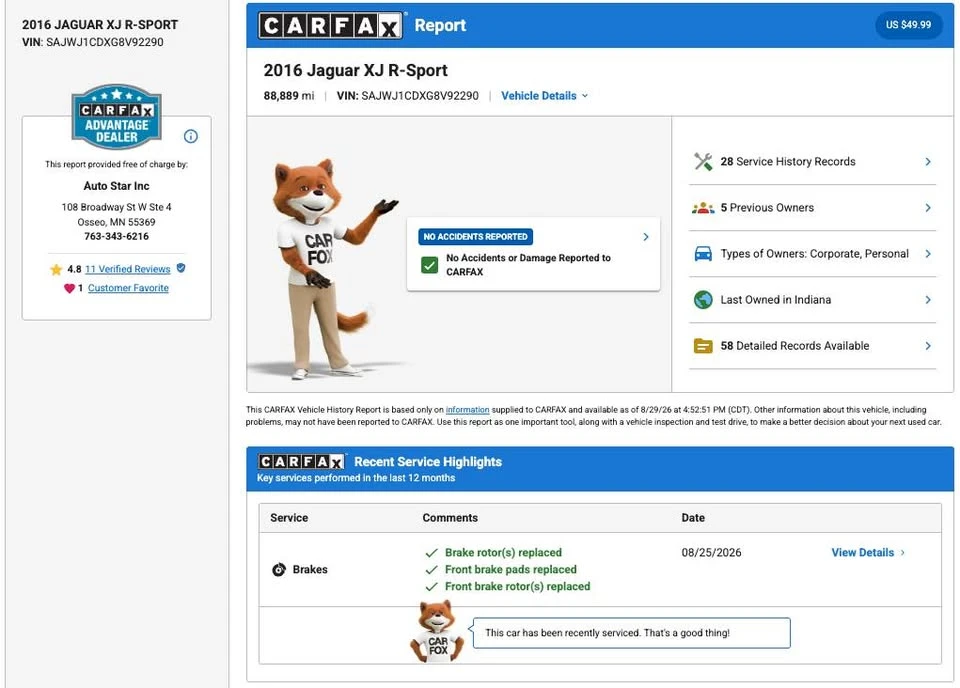Click the heart Customer Favorite icon
The width and height of the screenshot is (960, 688).
[x=69, y=288]
